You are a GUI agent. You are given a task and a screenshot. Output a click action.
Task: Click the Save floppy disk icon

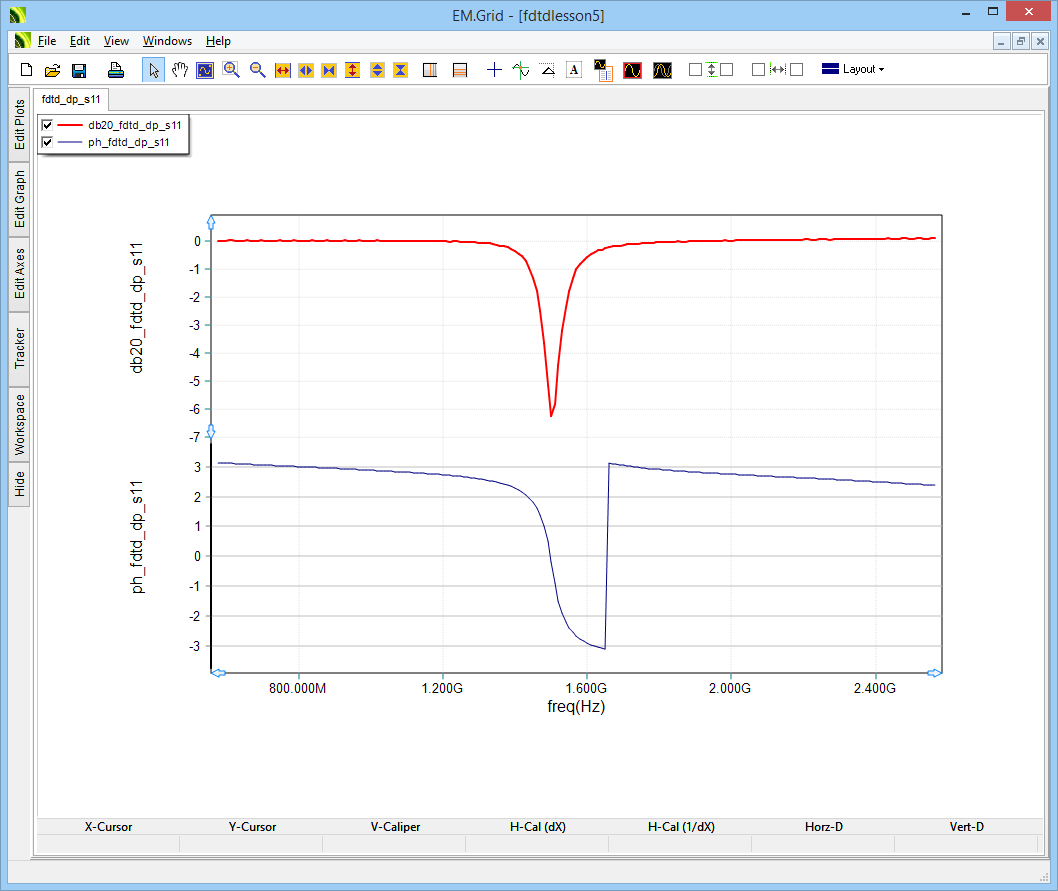79,70
